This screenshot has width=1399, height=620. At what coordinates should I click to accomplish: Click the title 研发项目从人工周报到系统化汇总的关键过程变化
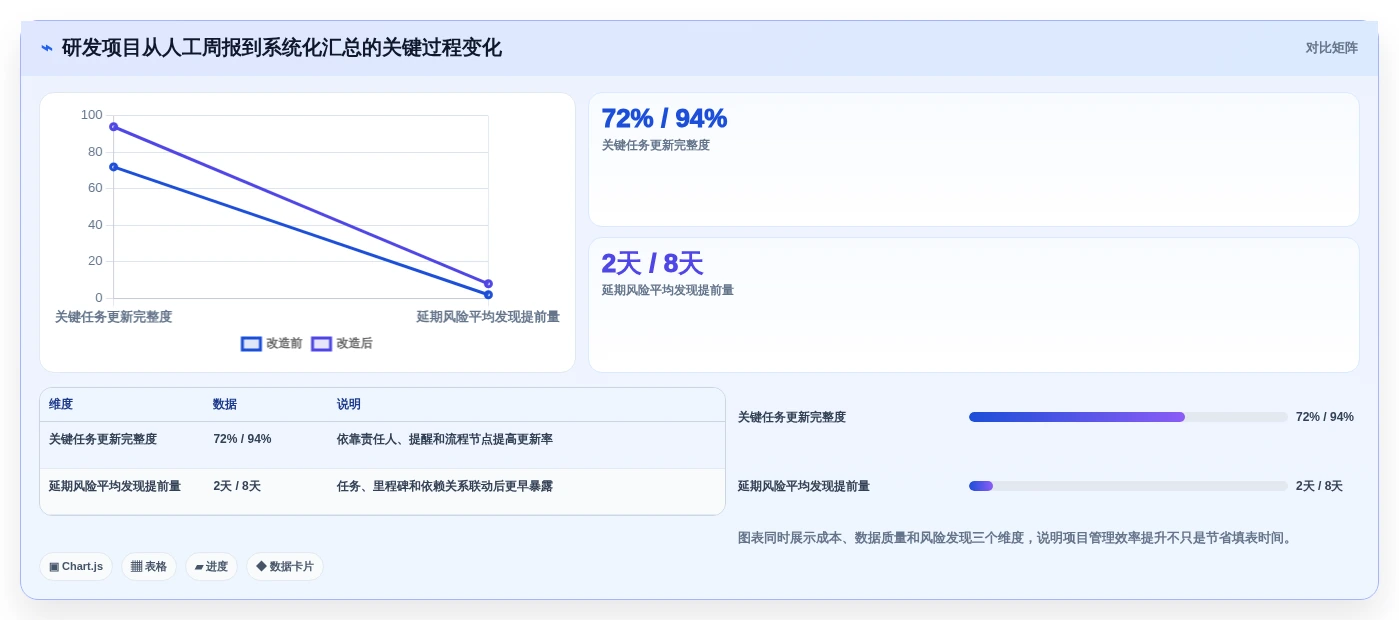tap(282, 48)
